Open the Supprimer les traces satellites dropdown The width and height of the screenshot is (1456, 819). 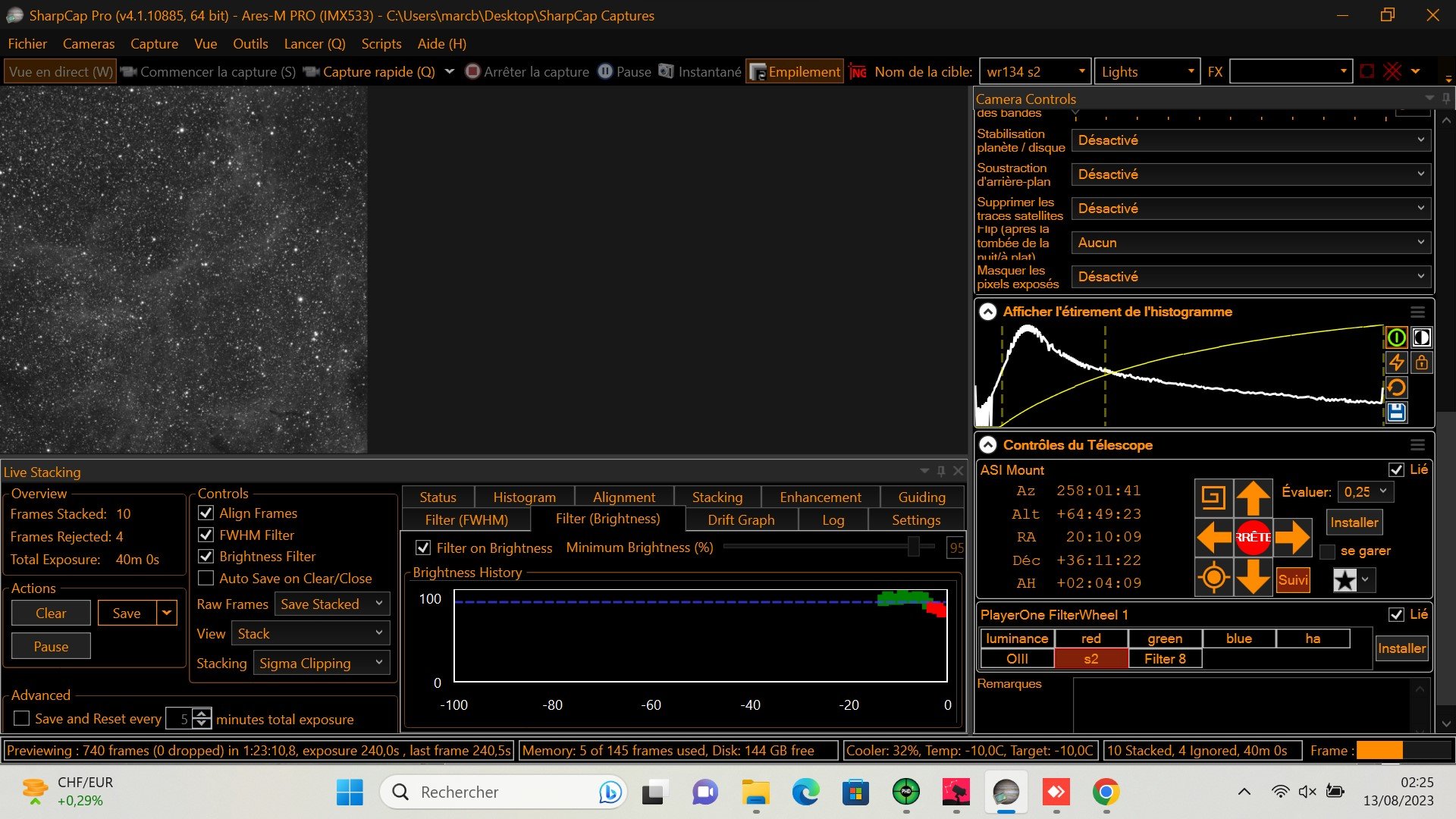point(1251,209)
